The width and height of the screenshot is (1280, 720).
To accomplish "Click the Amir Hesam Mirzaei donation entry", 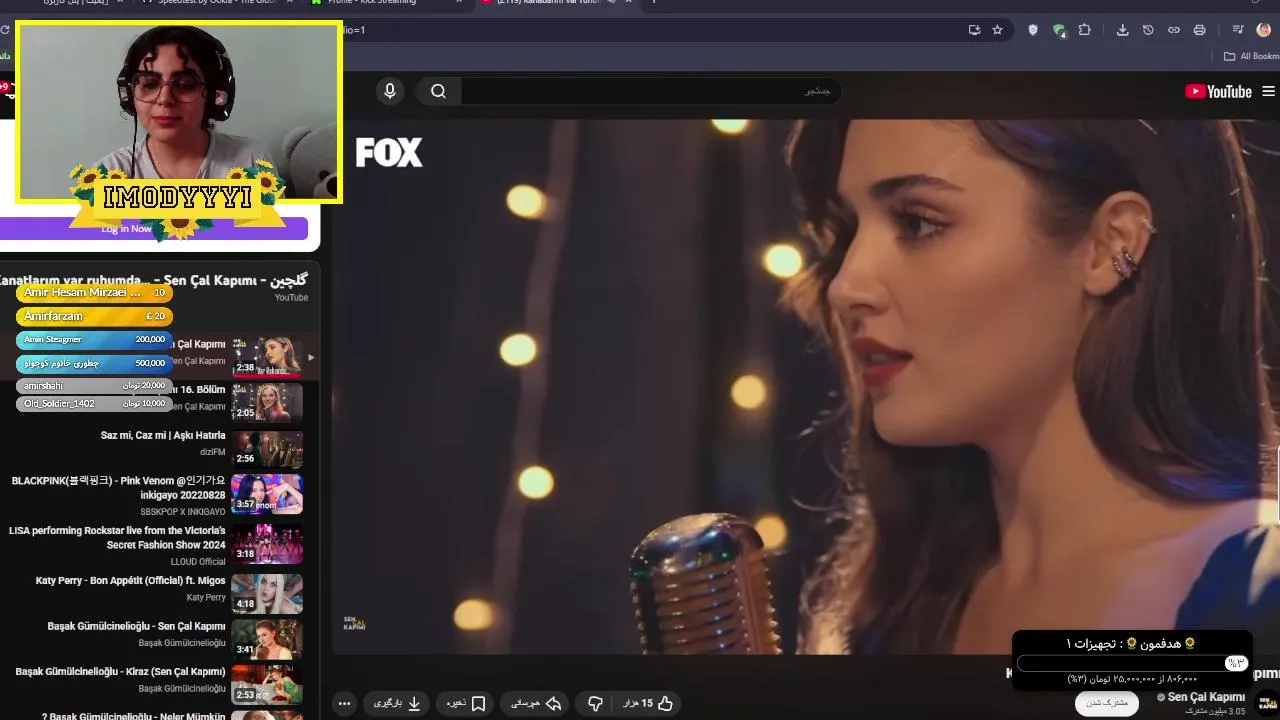I will coord(94,293).
